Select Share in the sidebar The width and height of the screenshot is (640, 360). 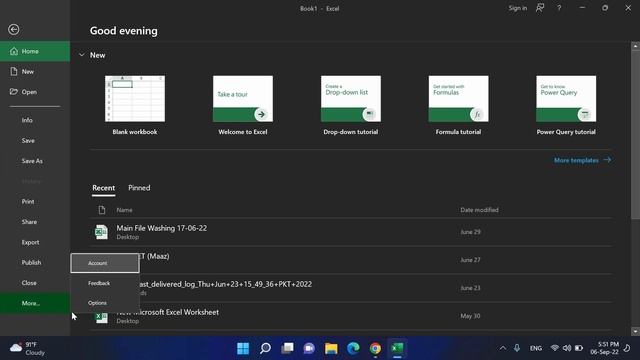pyautogui.click(x=35, y=222)
